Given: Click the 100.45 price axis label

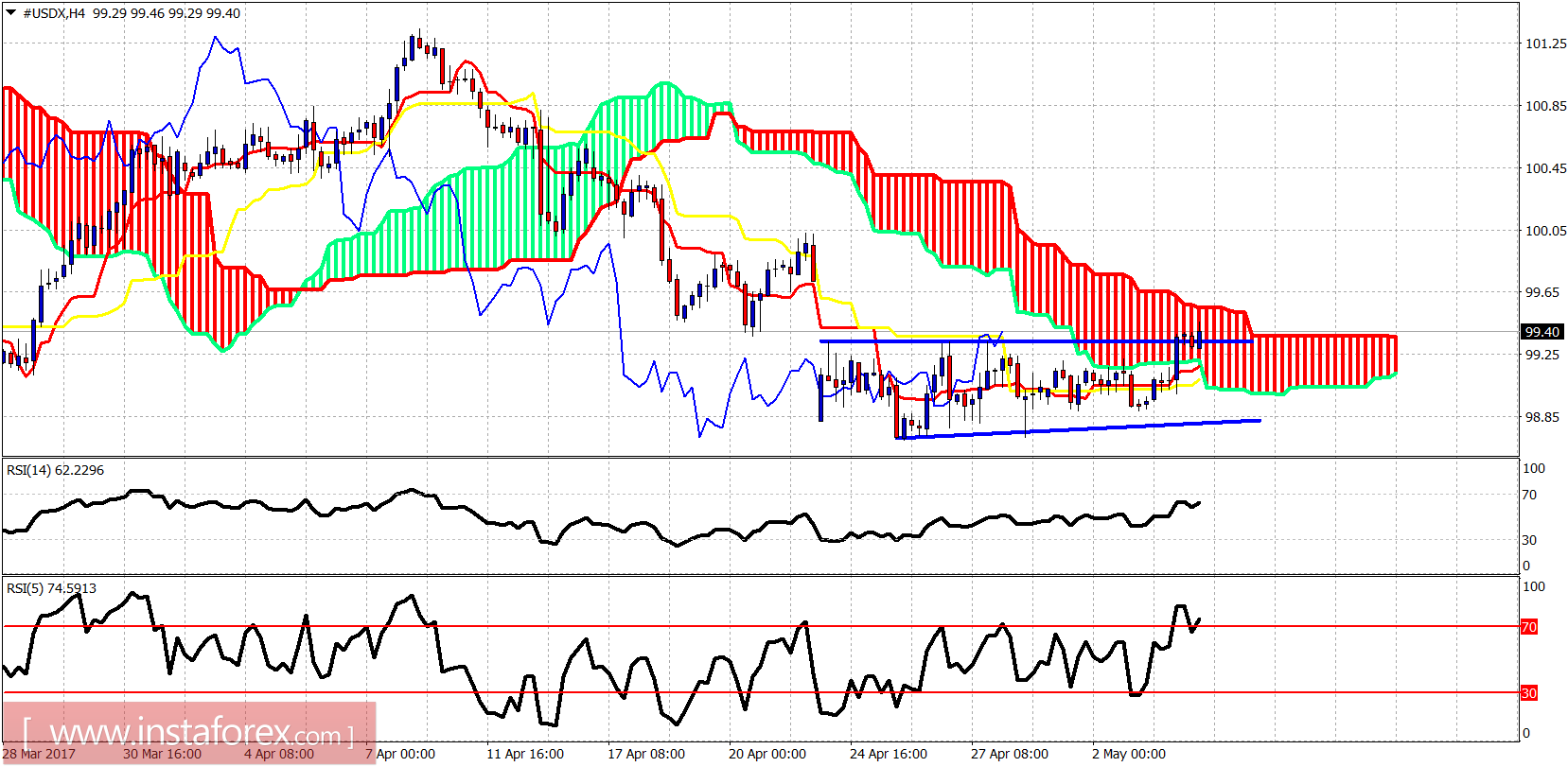Looking at the screenshot, I should pyautogui.click(x=1545, y=168).
